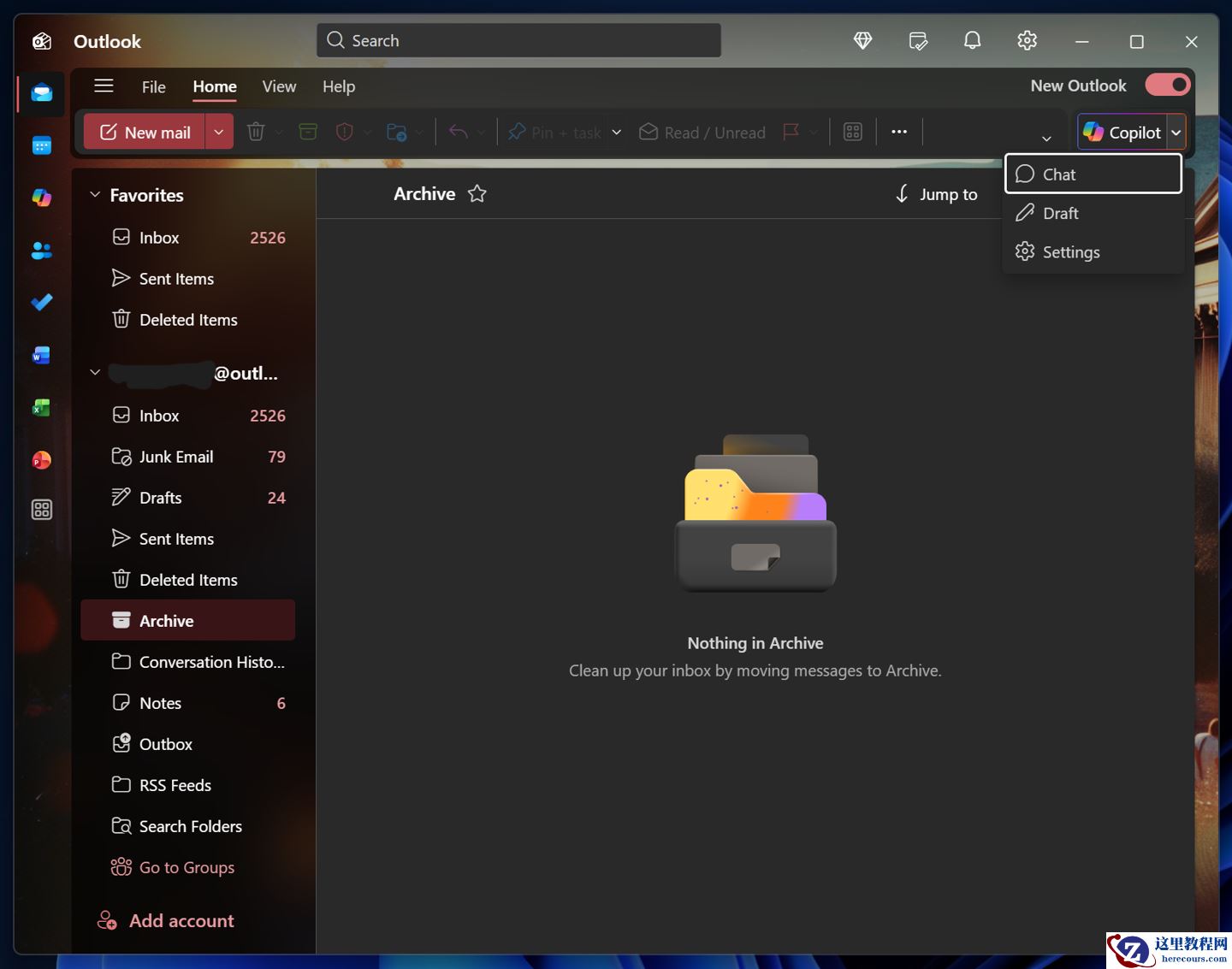Select Draft from the Copilot menu
Viewport: 1232px width, 969px height.
coord(1060,214)
